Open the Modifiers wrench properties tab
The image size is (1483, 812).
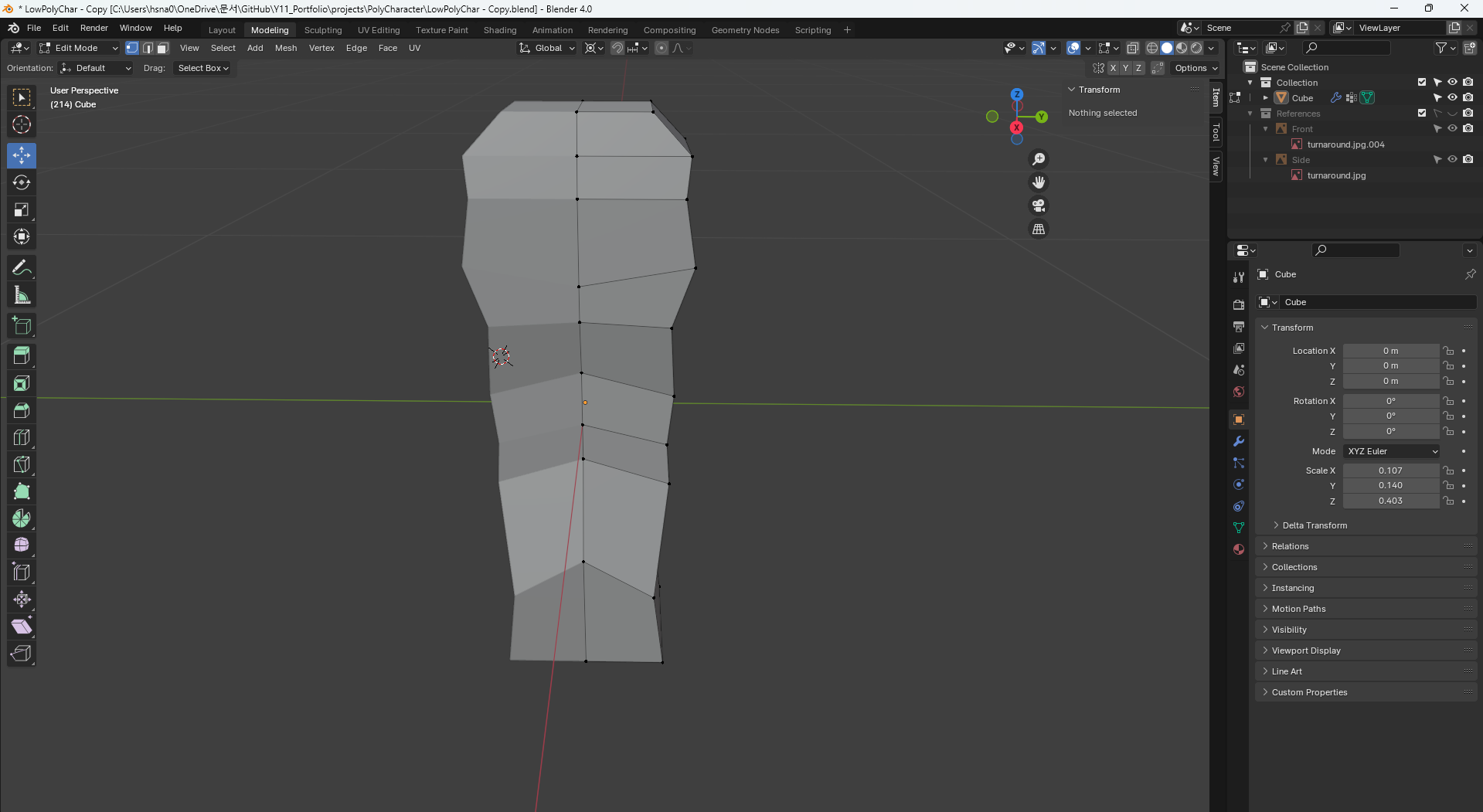click(1239, 441)
